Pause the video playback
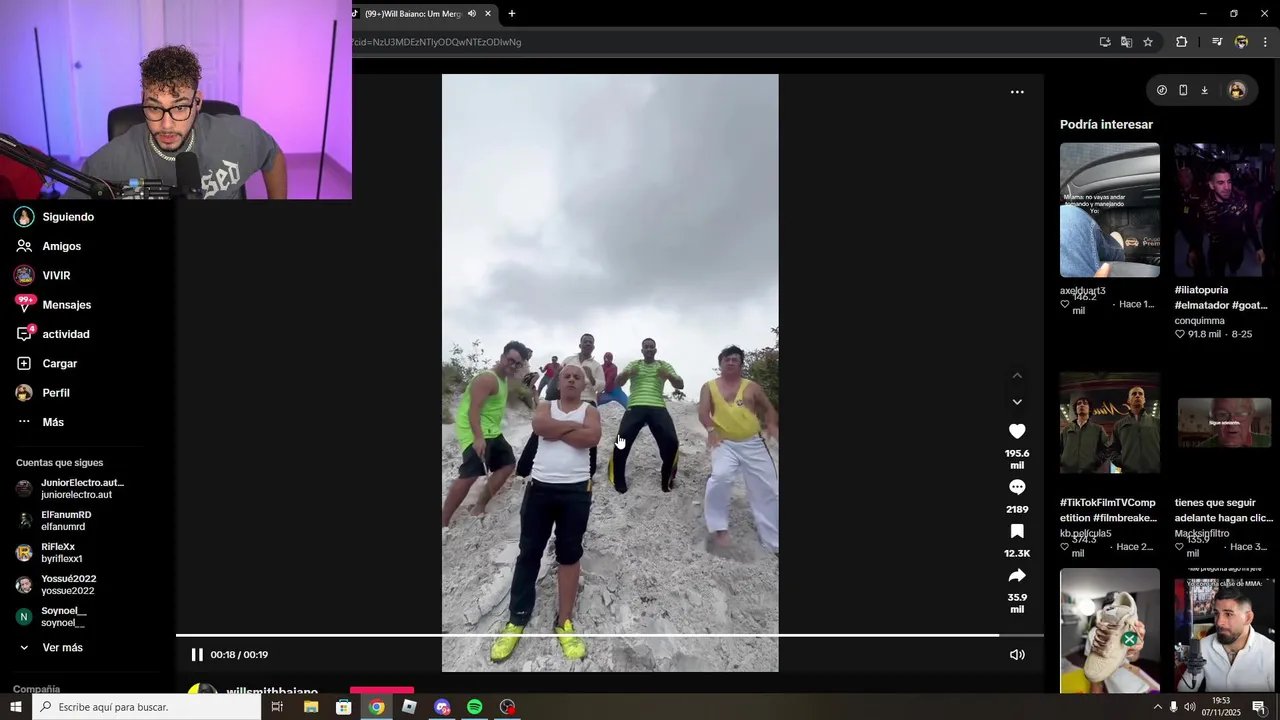The height and width of the screenshot is (720, 1280). [197, 655]
